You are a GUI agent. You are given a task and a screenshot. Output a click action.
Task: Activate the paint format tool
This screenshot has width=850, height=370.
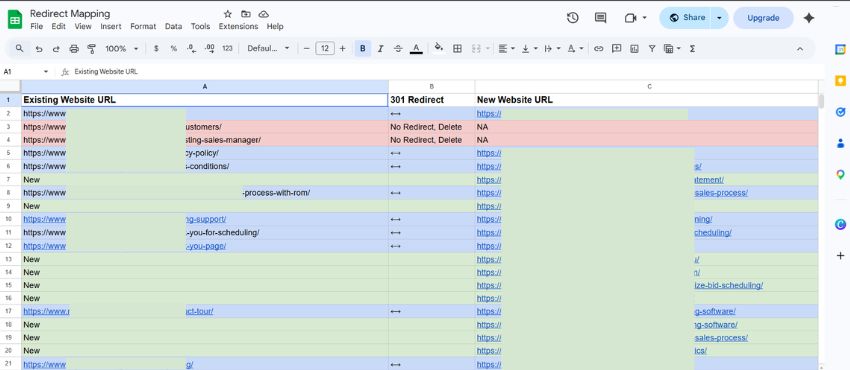92,49
